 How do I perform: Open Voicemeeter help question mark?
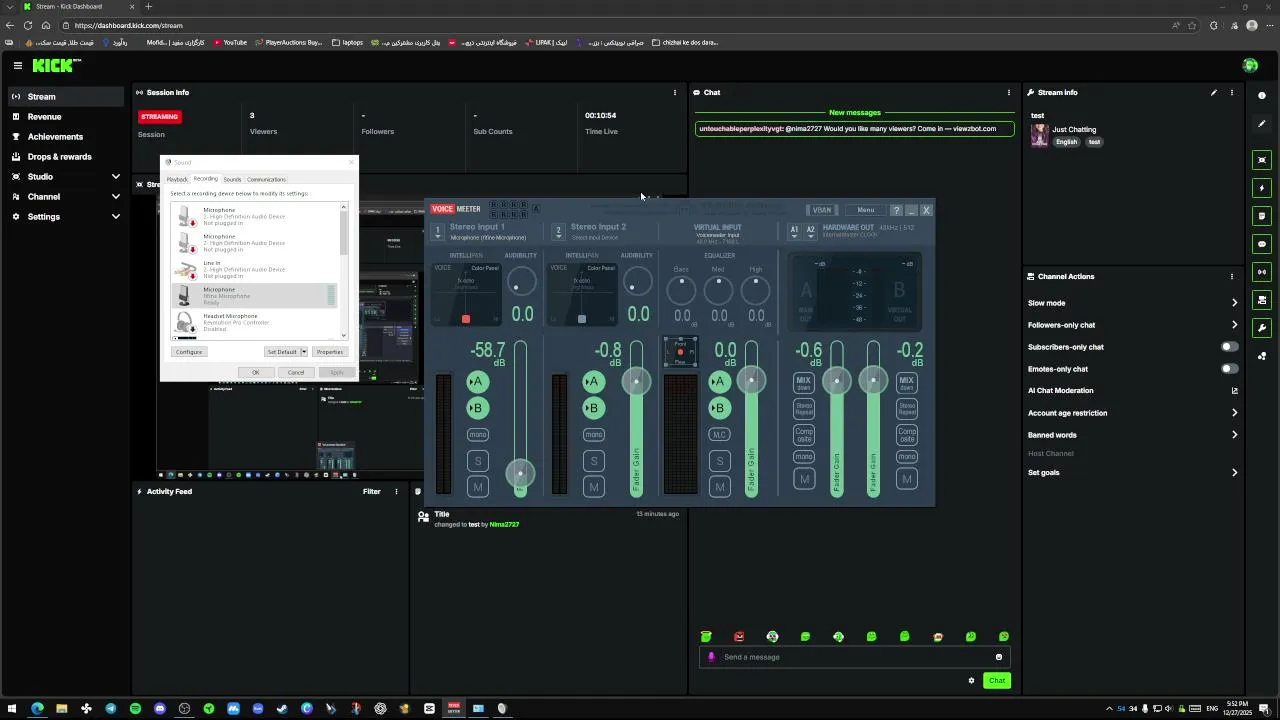coord(896,210)
